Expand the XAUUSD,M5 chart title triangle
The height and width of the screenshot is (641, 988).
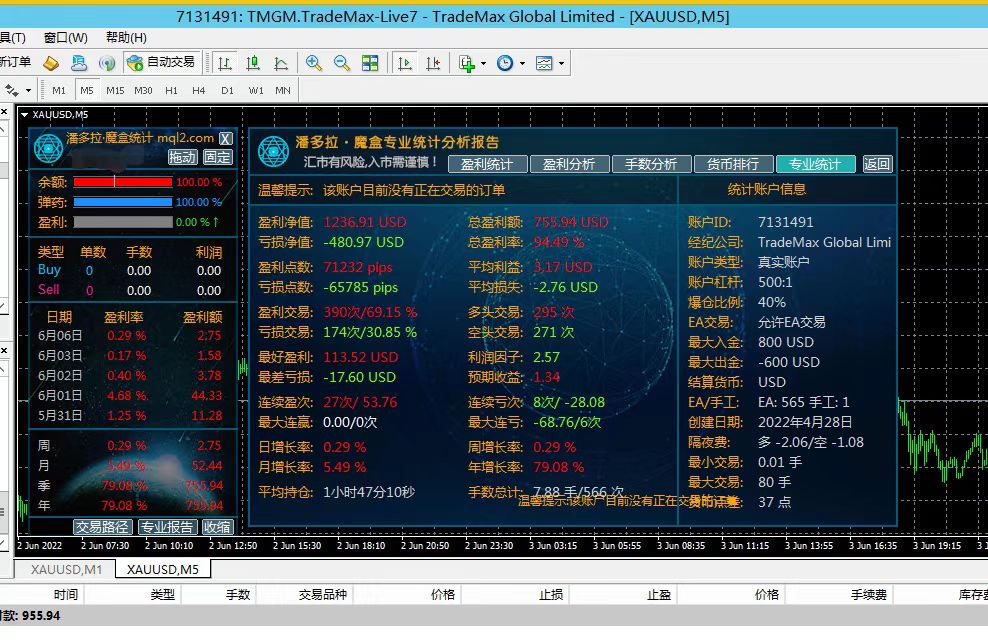tap(25, 115)
